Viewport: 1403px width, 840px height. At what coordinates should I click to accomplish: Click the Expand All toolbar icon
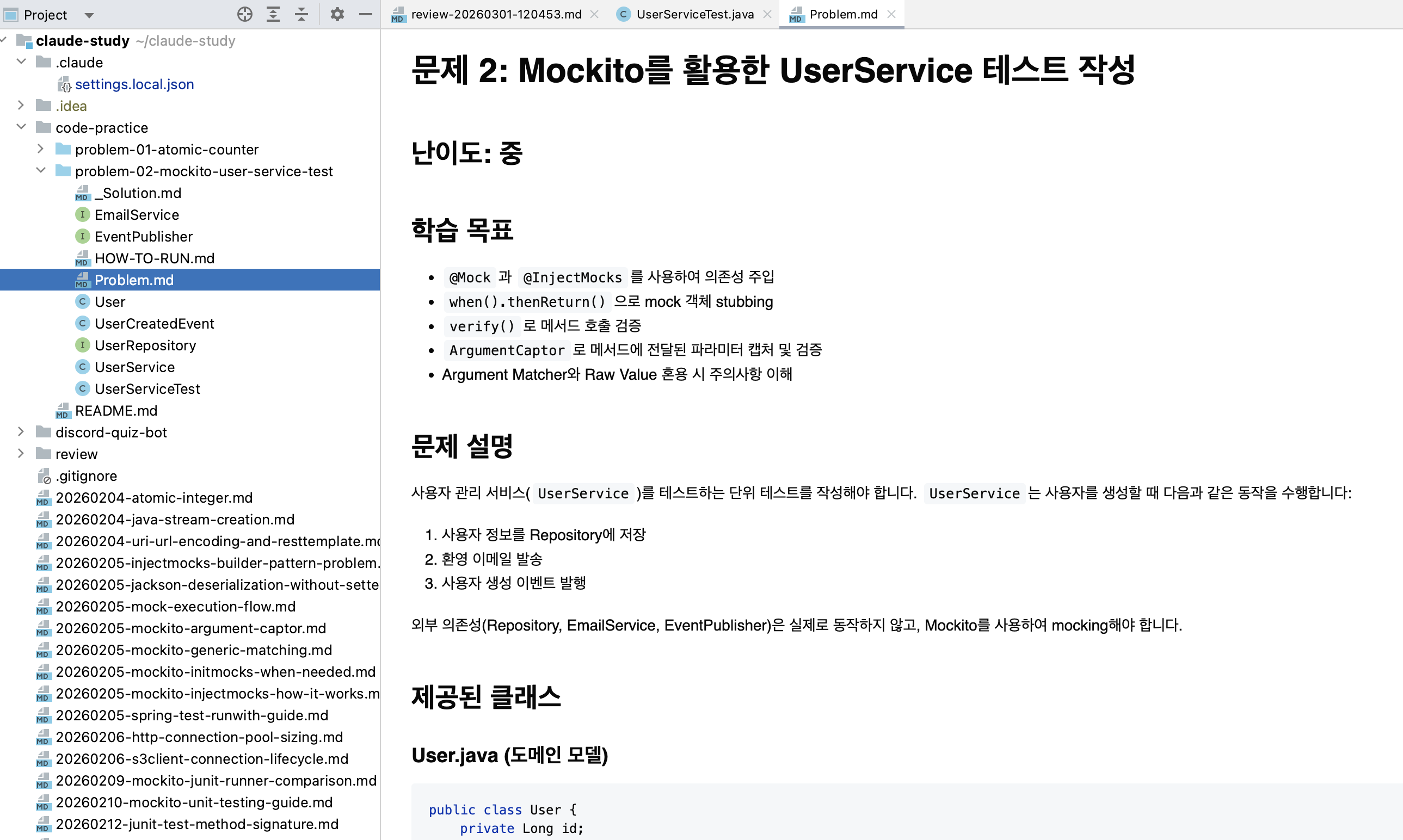coord(273,14)
